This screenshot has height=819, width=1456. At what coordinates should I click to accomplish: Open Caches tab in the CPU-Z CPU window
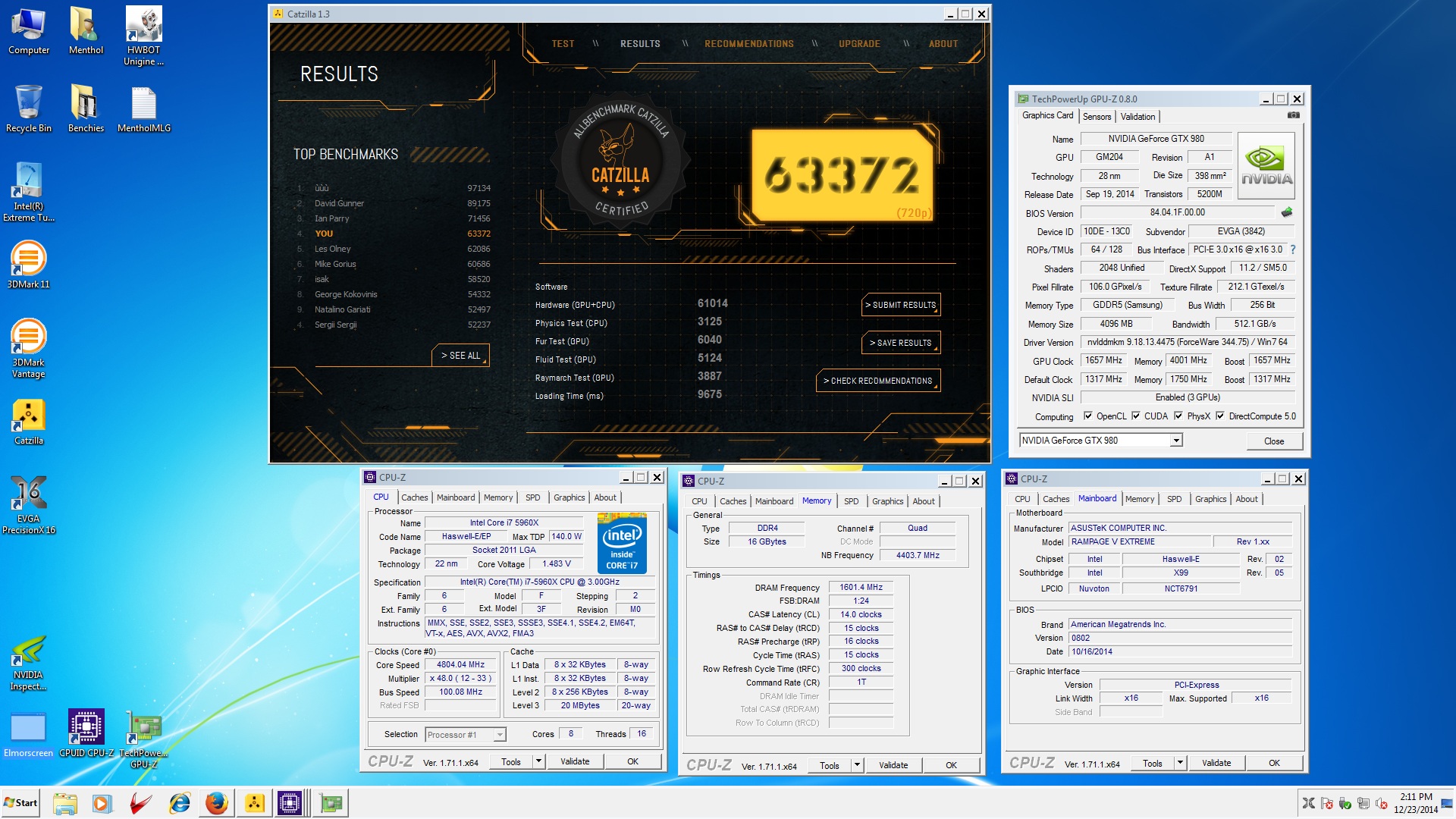(415, 497)
